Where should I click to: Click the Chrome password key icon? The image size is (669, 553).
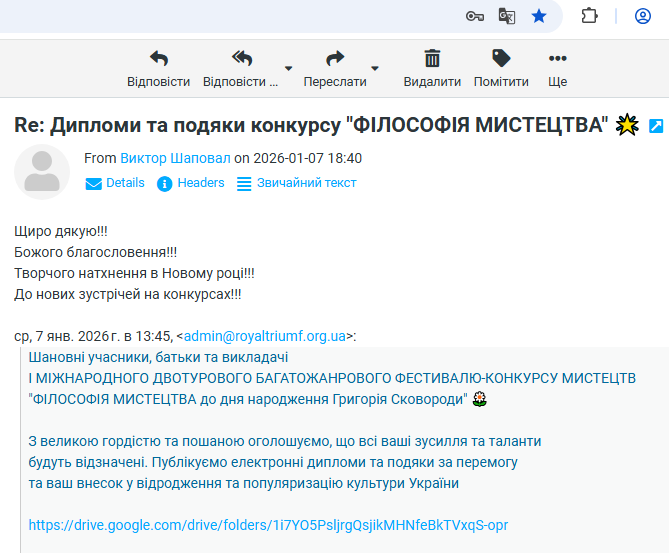[x=476, y=16]
